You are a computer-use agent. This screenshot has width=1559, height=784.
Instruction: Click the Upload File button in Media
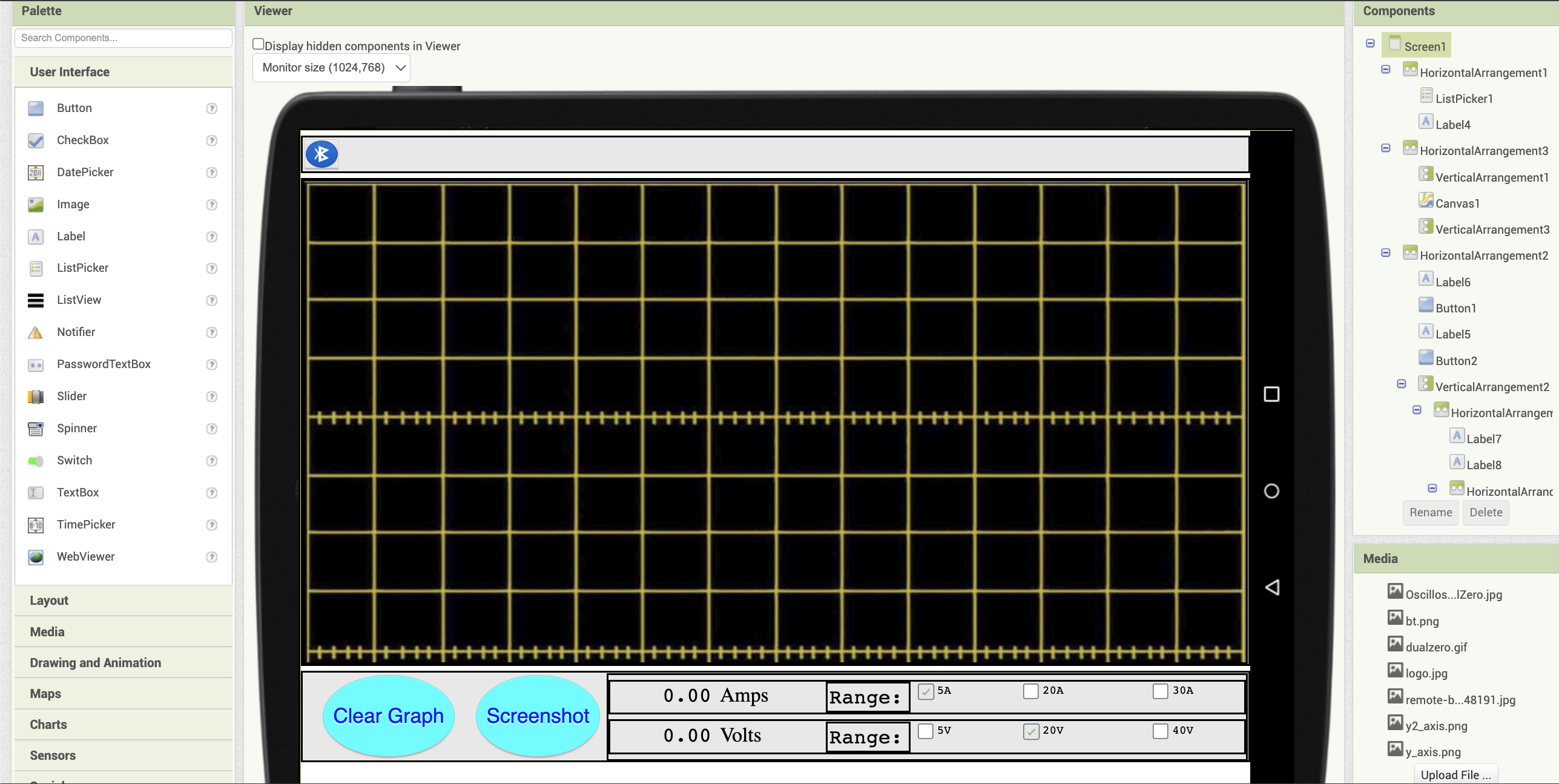pyautogui.click(x=1455, y=774)
